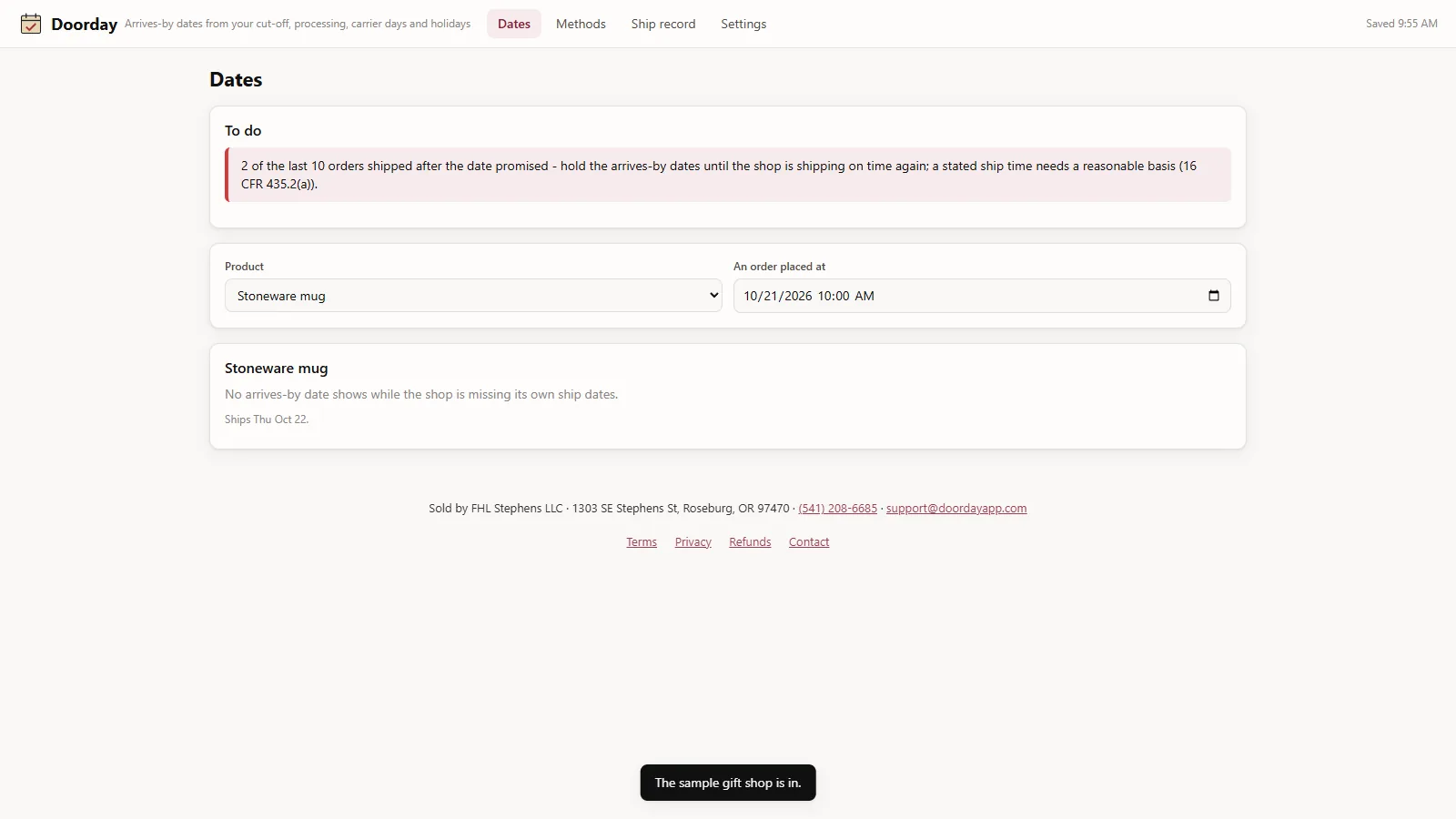Click the 'Sold by FHL Stephens LLC' address text
This screenshot has width=1456, height=819.
click(609, 509)
